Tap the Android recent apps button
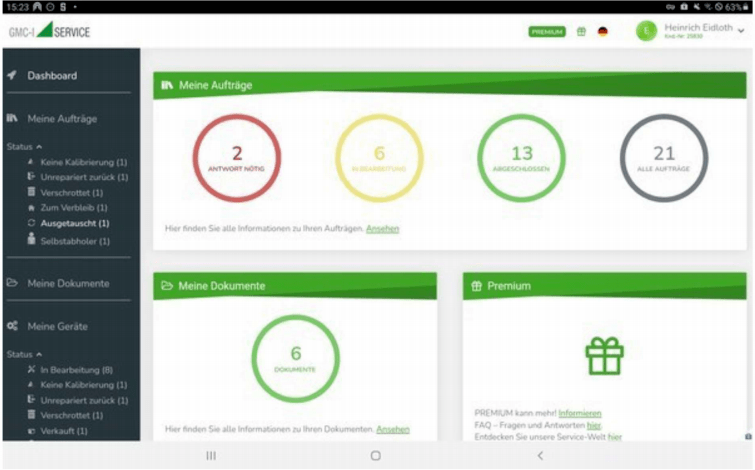755x470 pixels. [211, 455]
